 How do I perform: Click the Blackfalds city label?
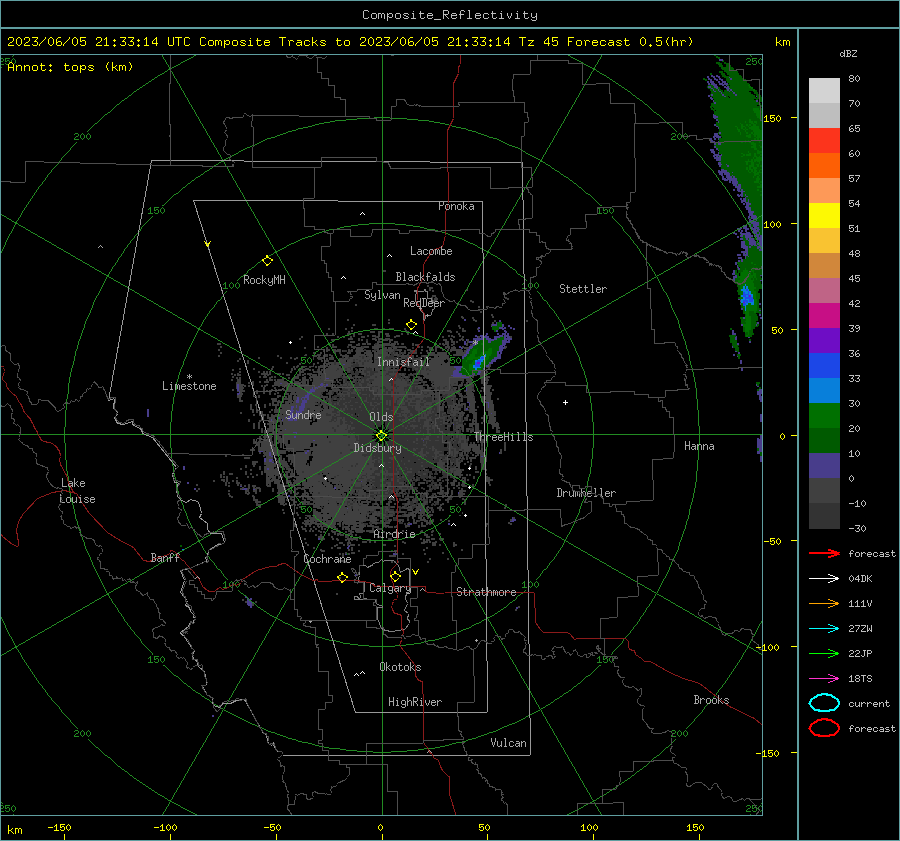tap(425, 277)
